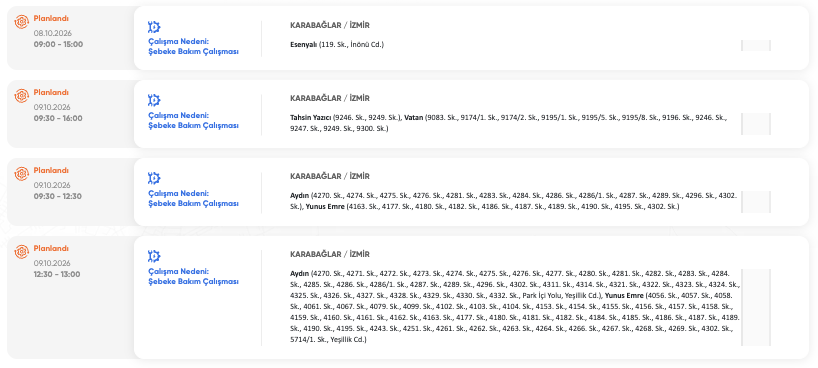Click the street entry 9083. Sk.

click(441, 118)
